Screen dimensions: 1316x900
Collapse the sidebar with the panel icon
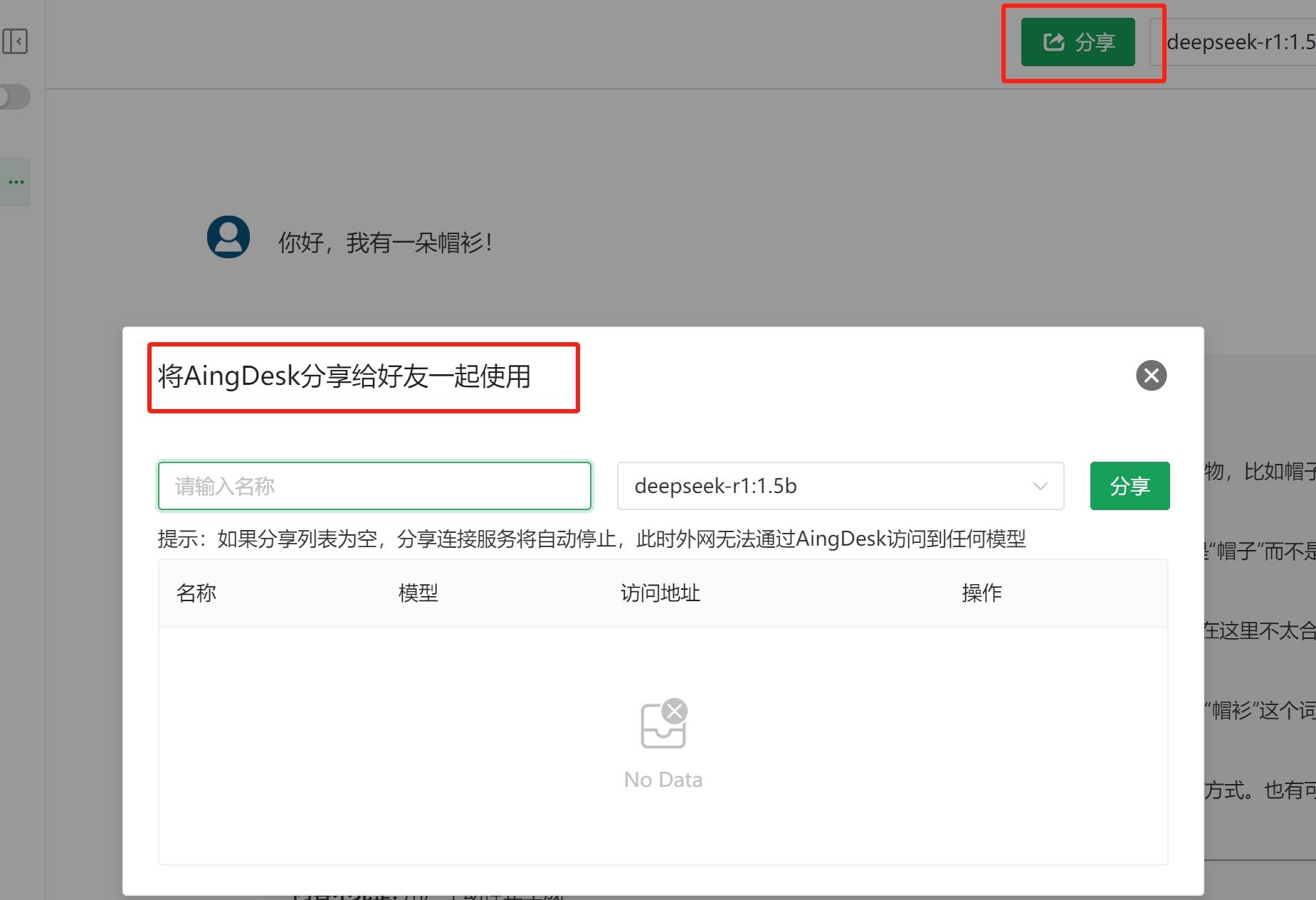pos(15,41)
